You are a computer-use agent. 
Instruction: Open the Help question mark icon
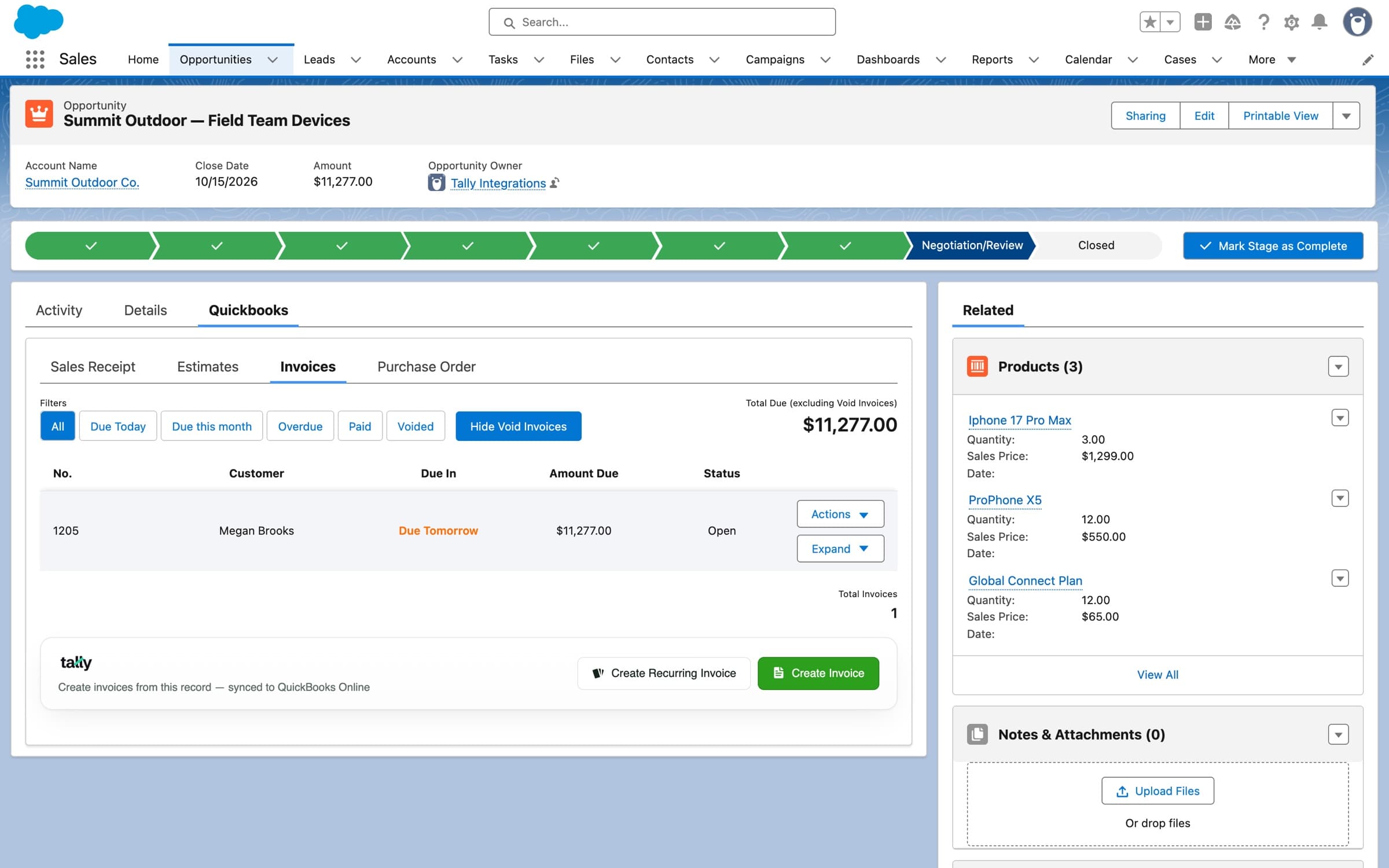pyautogui.click(x=1263, y=22)
